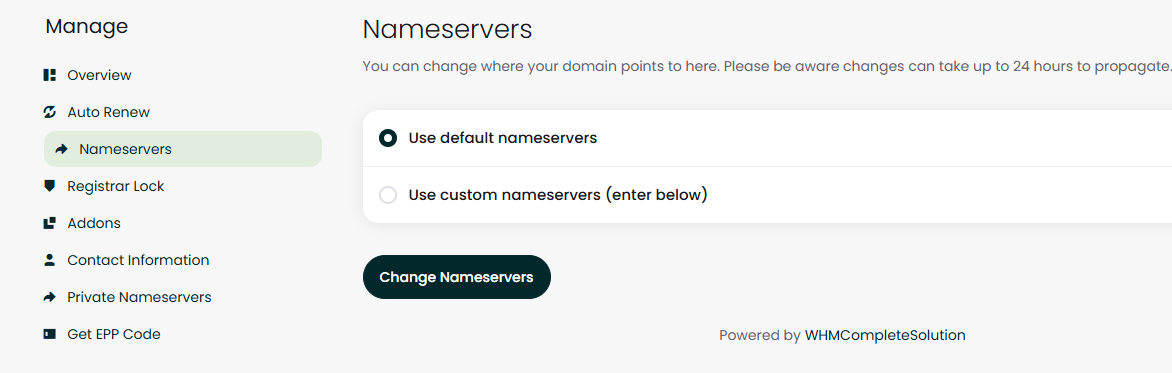Select the default nameservers radio button
This screenshot has width=1172, height=373.
tap(388, 138)
